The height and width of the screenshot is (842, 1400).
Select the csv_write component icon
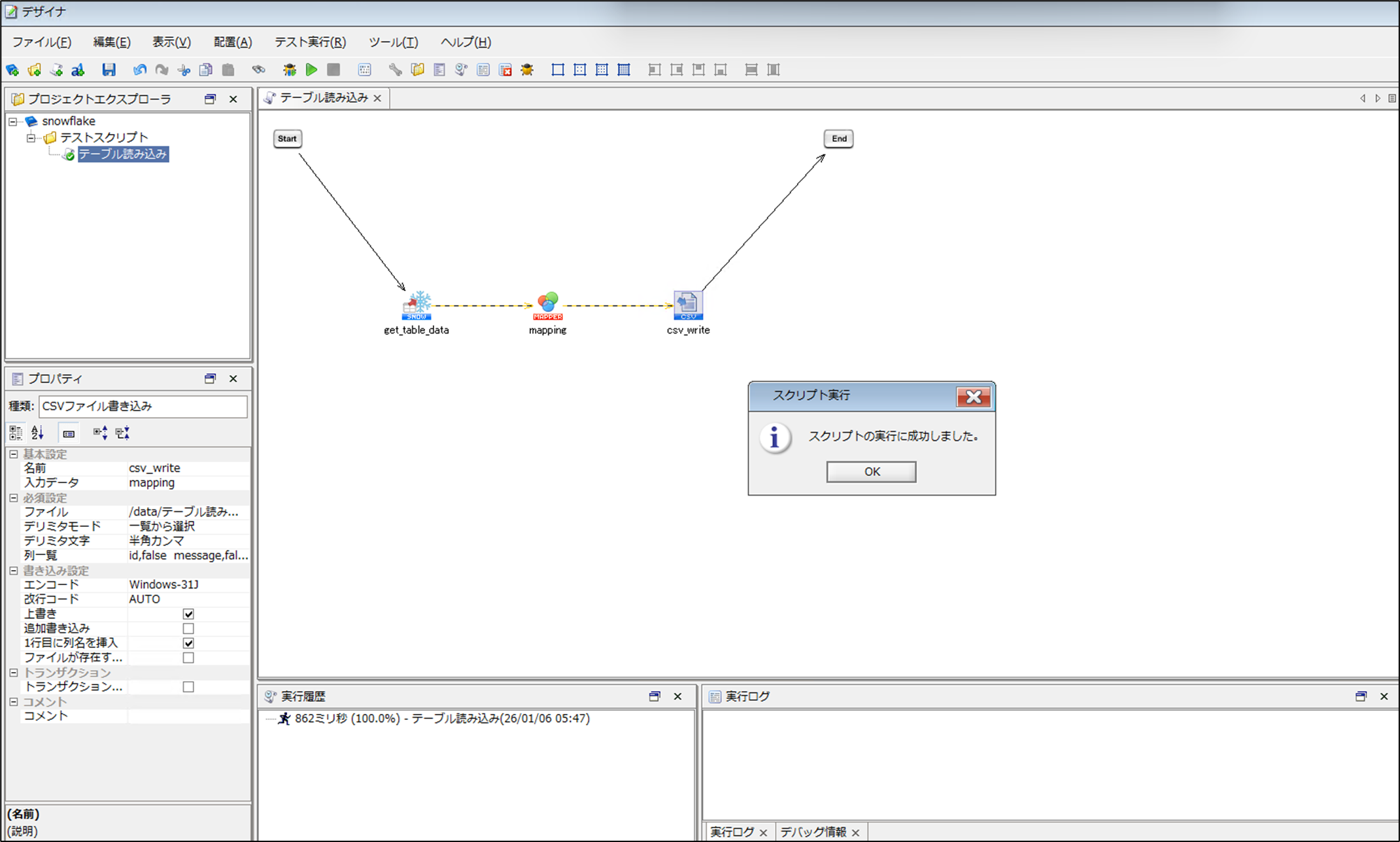click(x=688, y=305)
